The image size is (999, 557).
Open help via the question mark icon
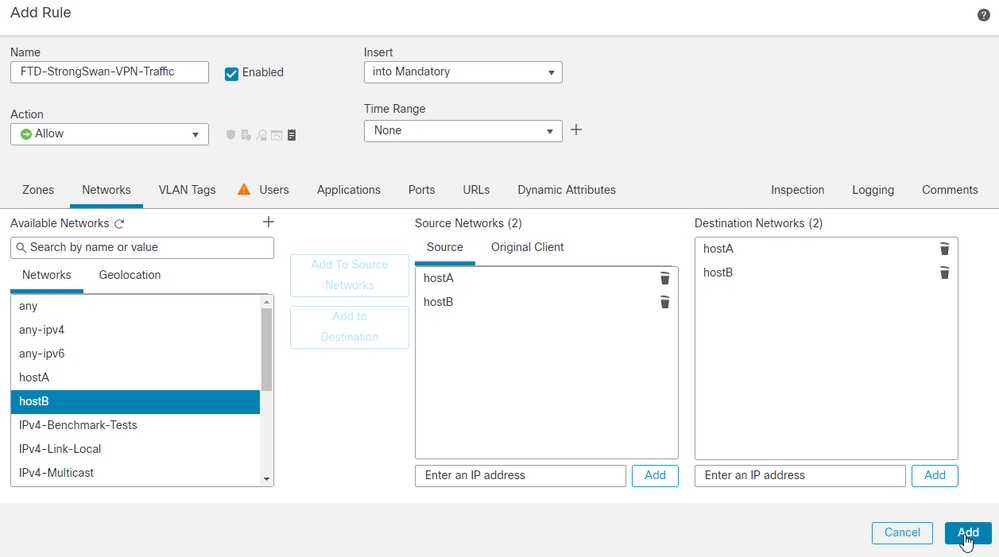(983, 15)
